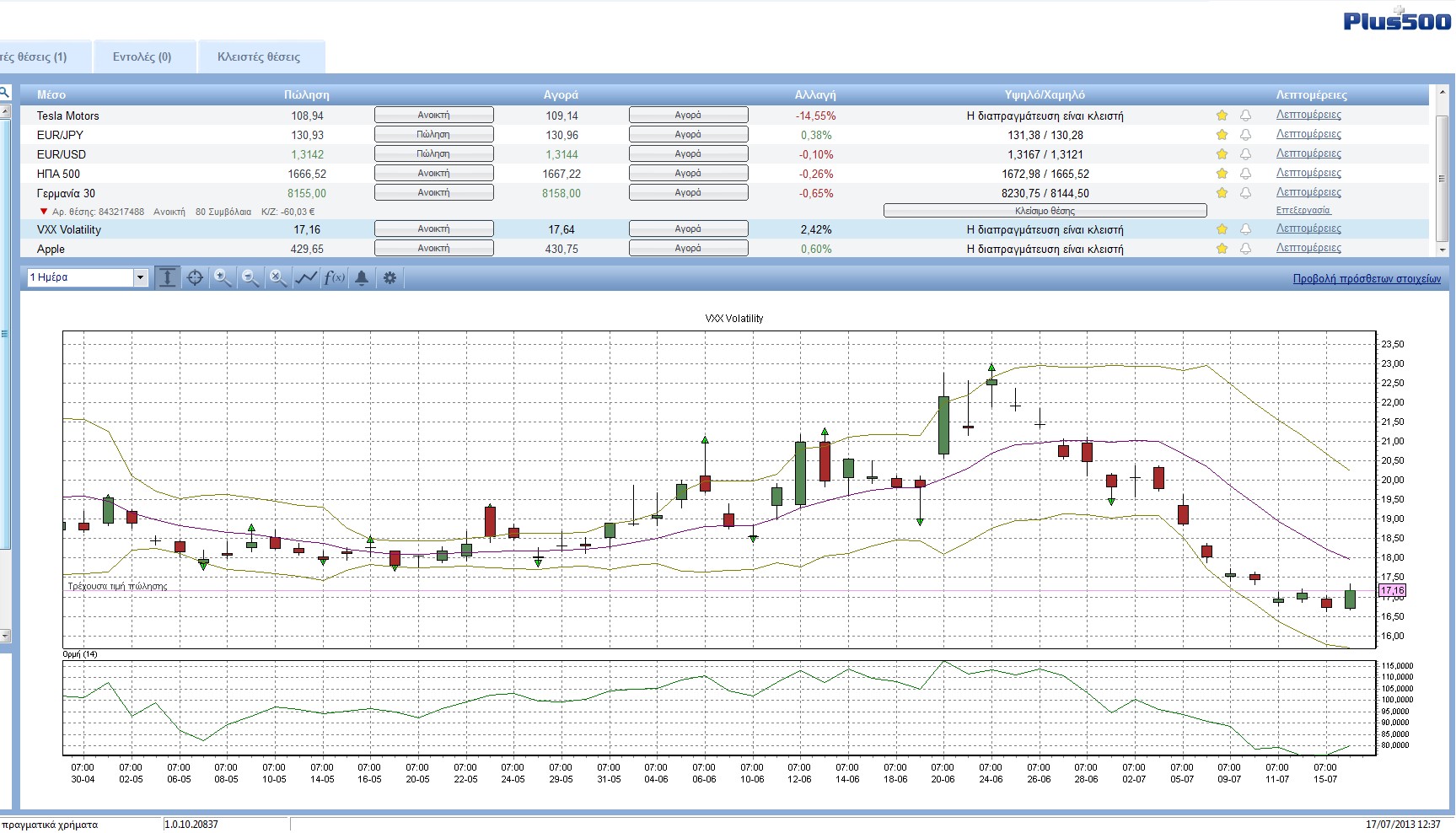Click Αγορά button for VXX Volatility
This screenshot has width=1456, height=833.
[x=689, y=229]
